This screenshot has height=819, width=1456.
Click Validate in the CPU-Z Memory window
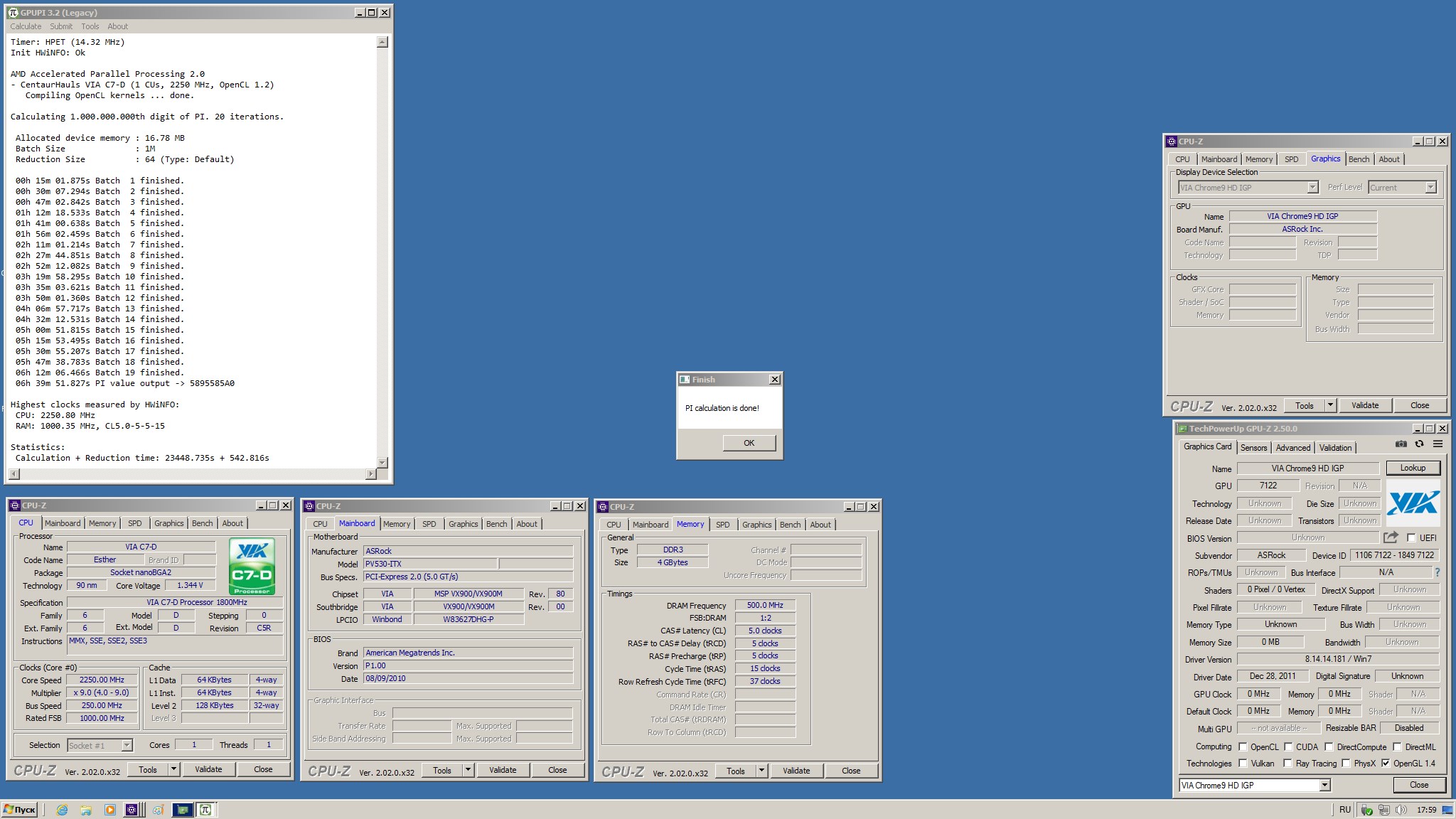[x=796, y=771]
